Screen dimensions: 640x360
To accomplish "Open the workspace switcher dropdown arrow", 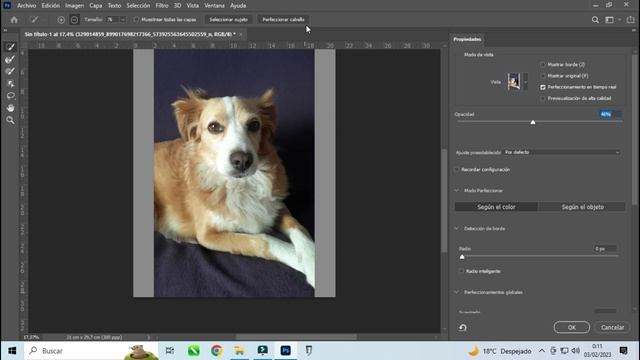I will tap(620, 20).
